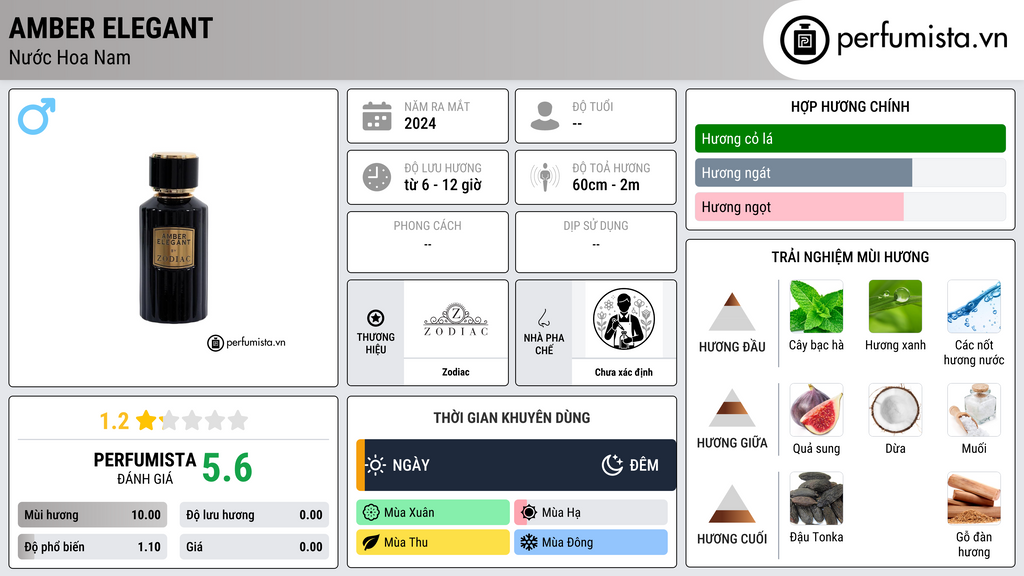Click the fifth gray rating star
1024x576 pixels.
(238, 420)
